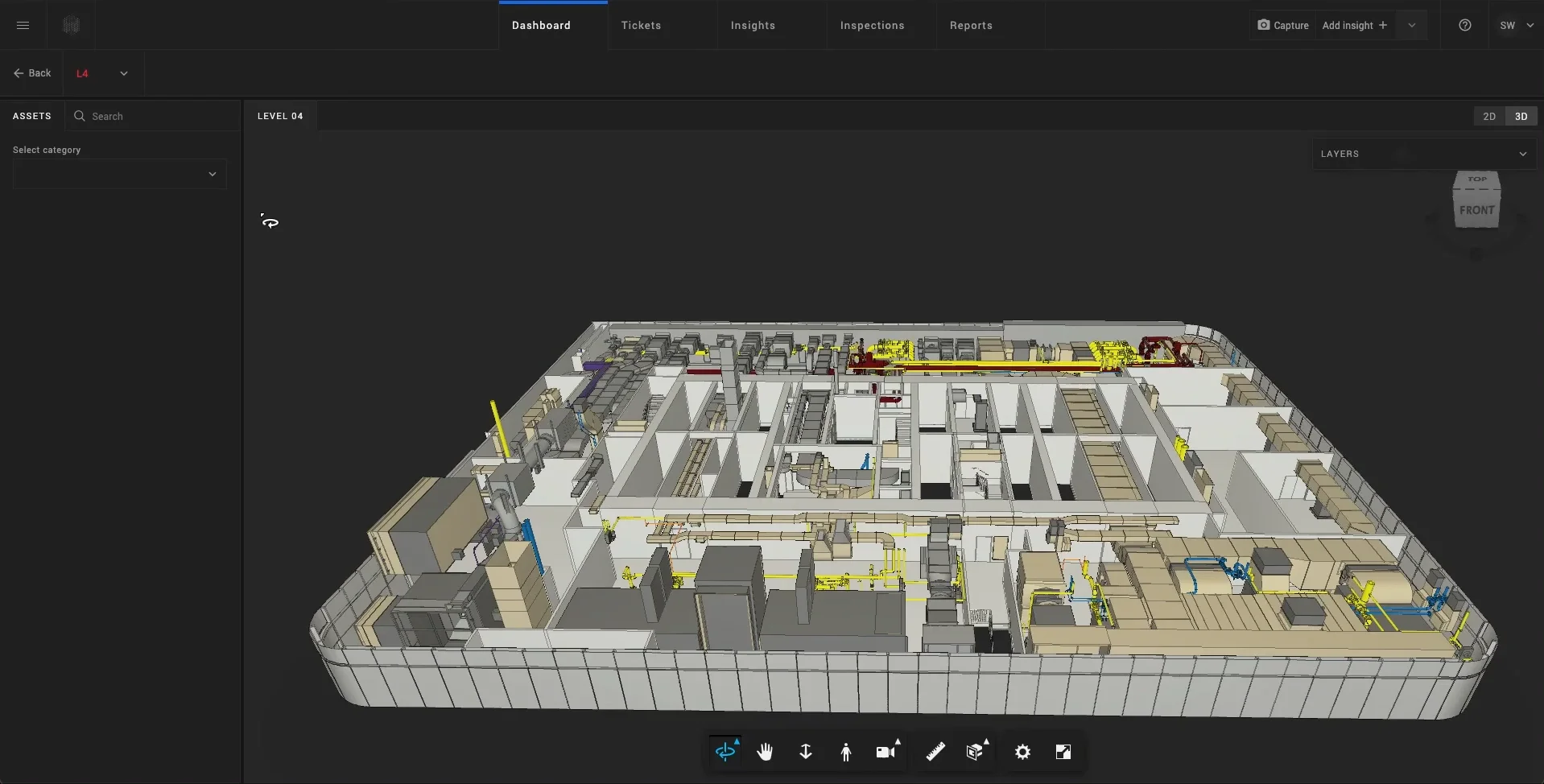This screenshot has width=1544, height=784.
Task: Select the Orbit navigation tool
Action: click(x=725, y=751)
